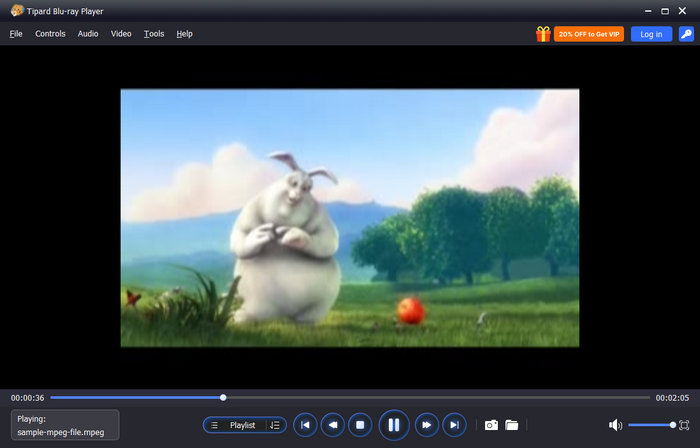Stop the video playback
This screenshot has width=700, height=448.
coord(360,425)
